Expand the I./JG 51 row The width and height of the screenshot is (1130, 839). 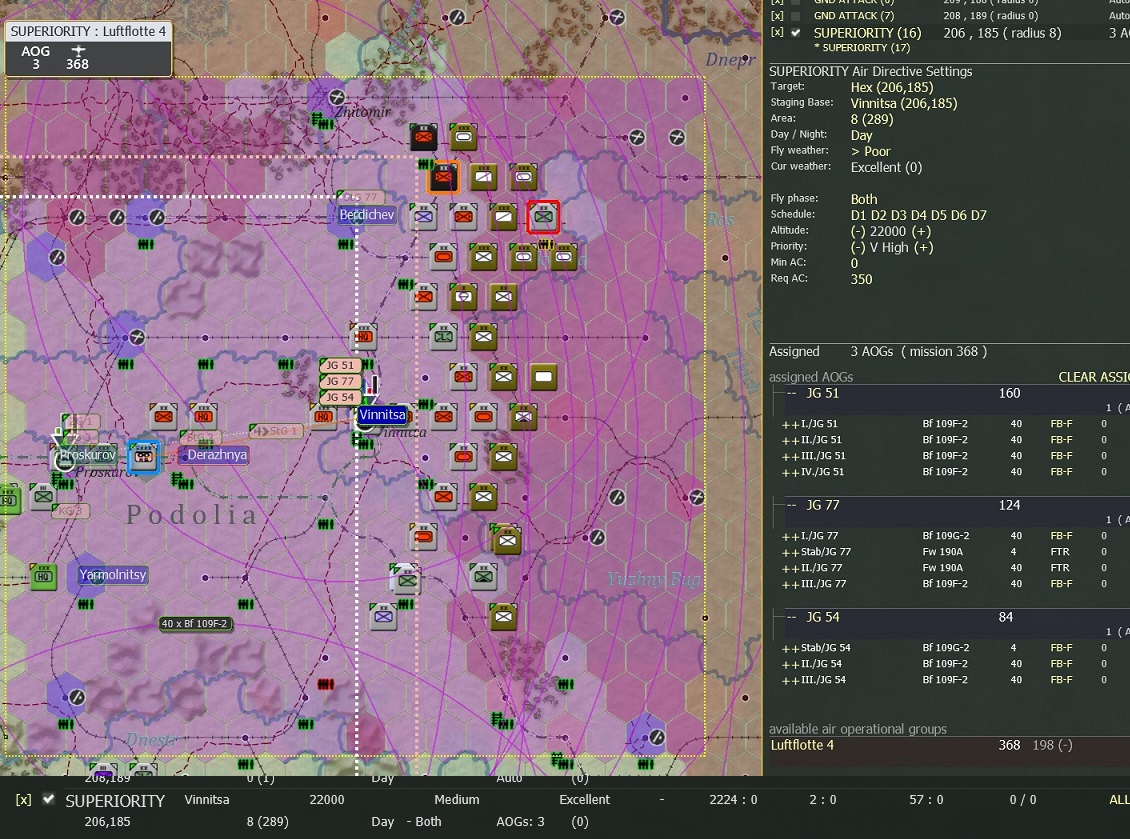tap(791, 425)
